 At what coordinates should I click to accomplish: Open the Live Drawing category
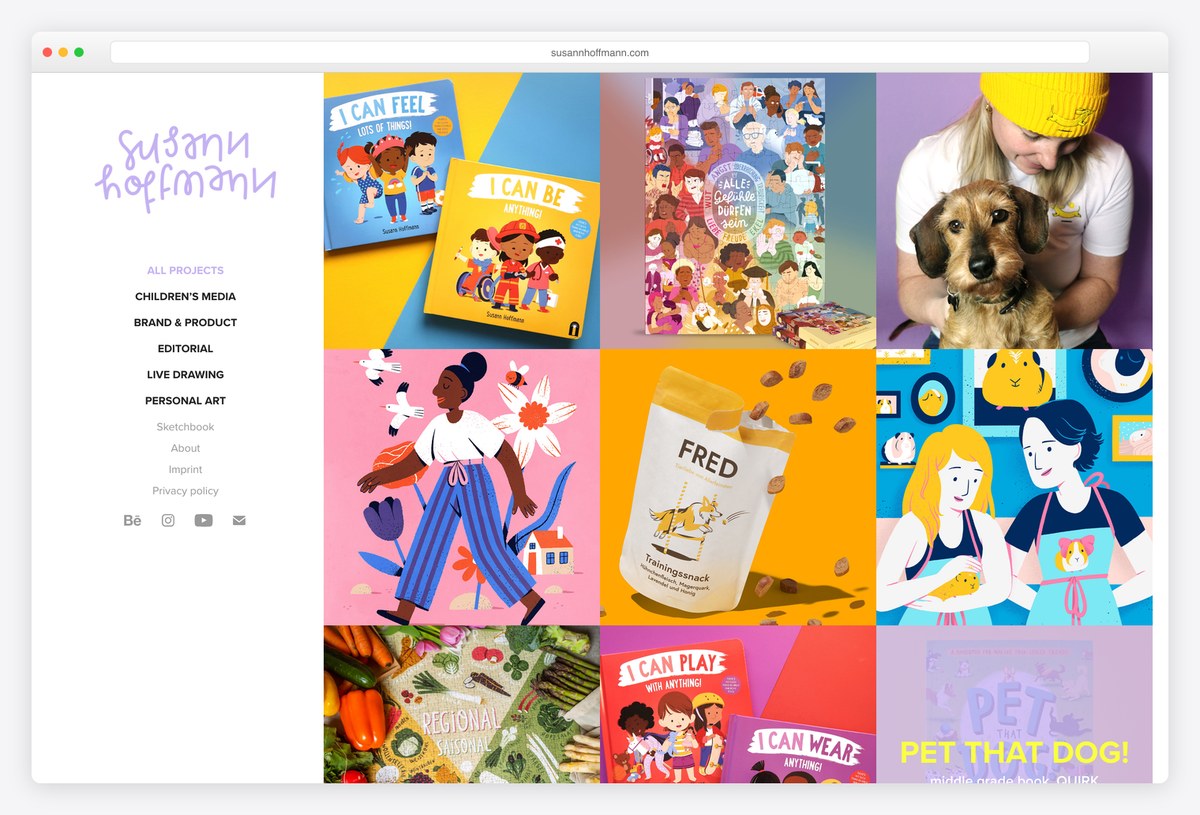coord(185,374)
